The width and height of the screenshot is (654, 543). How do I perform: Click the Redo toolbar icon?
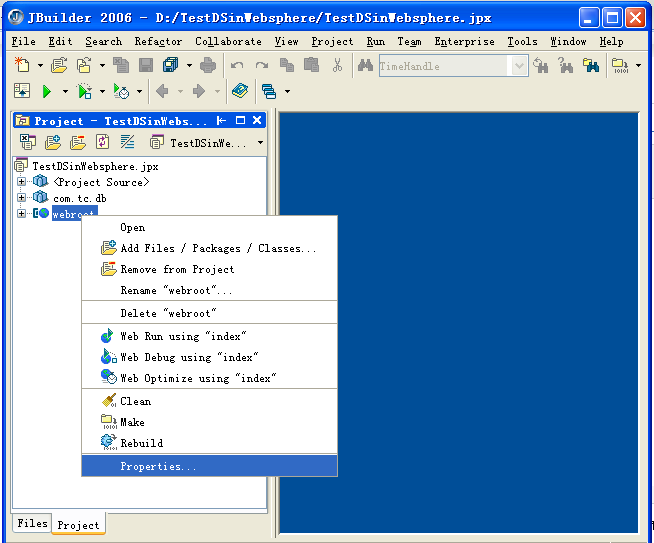point(262,65)
